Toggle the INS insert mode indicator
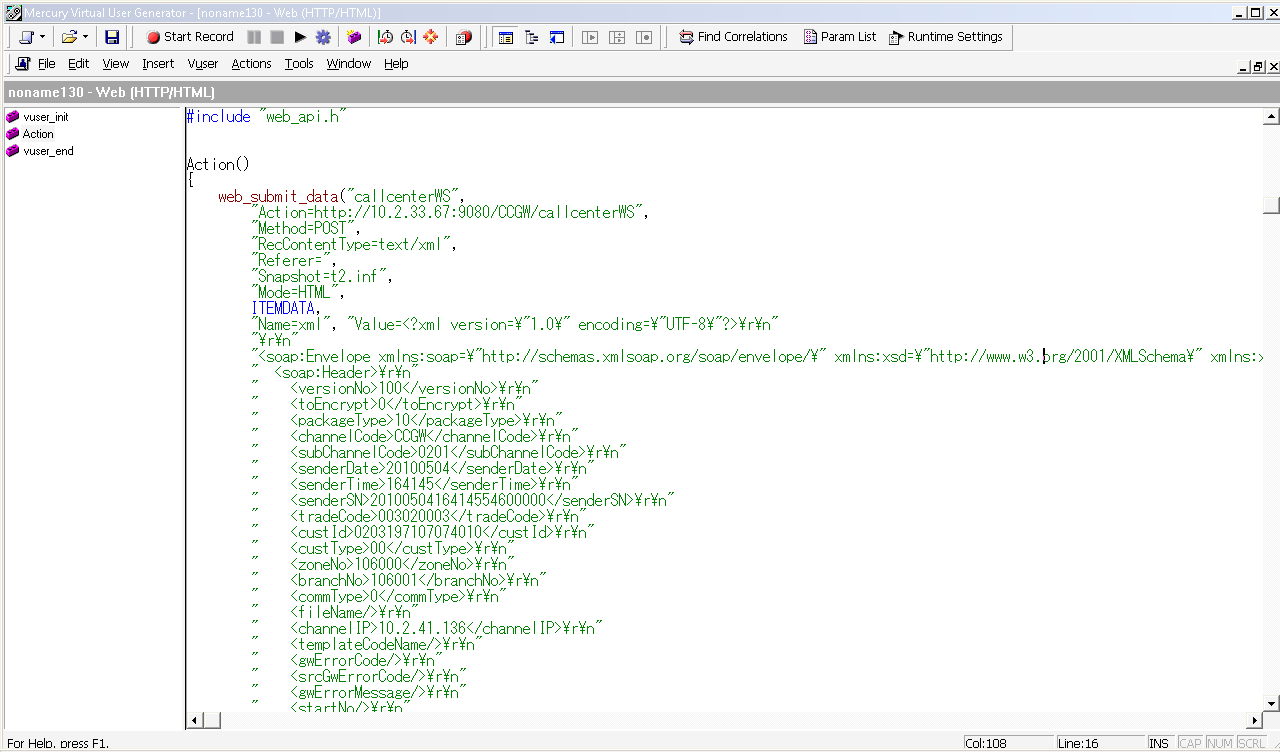Screen dimensions: 1280x752 tap(1159, 743)
